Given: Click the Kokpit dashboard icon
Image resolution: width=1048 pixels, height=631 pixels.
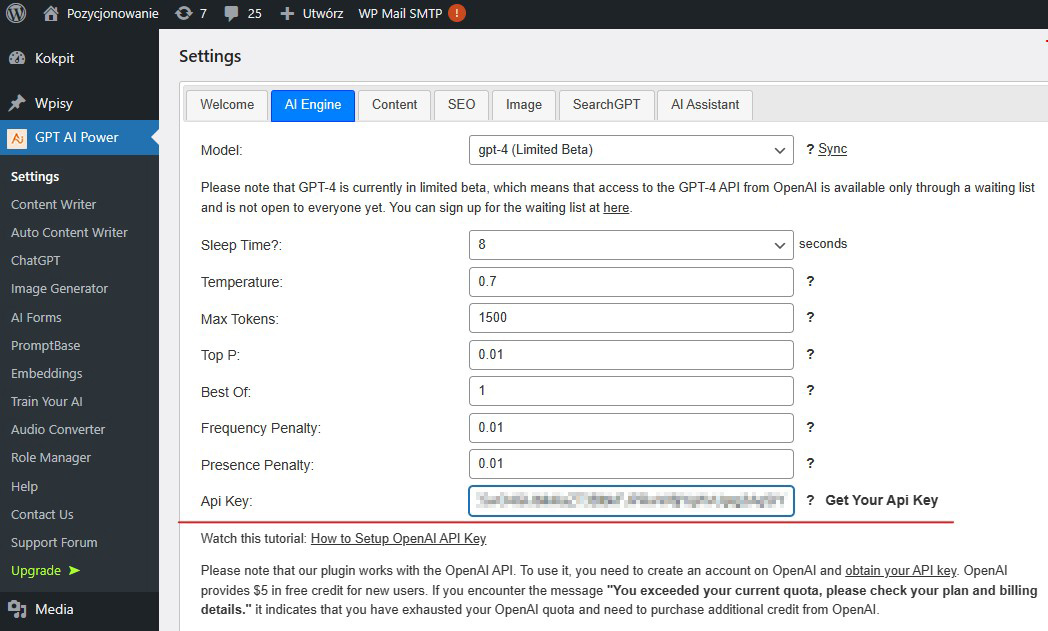Looking at the screenshot, I should [17, 58].
